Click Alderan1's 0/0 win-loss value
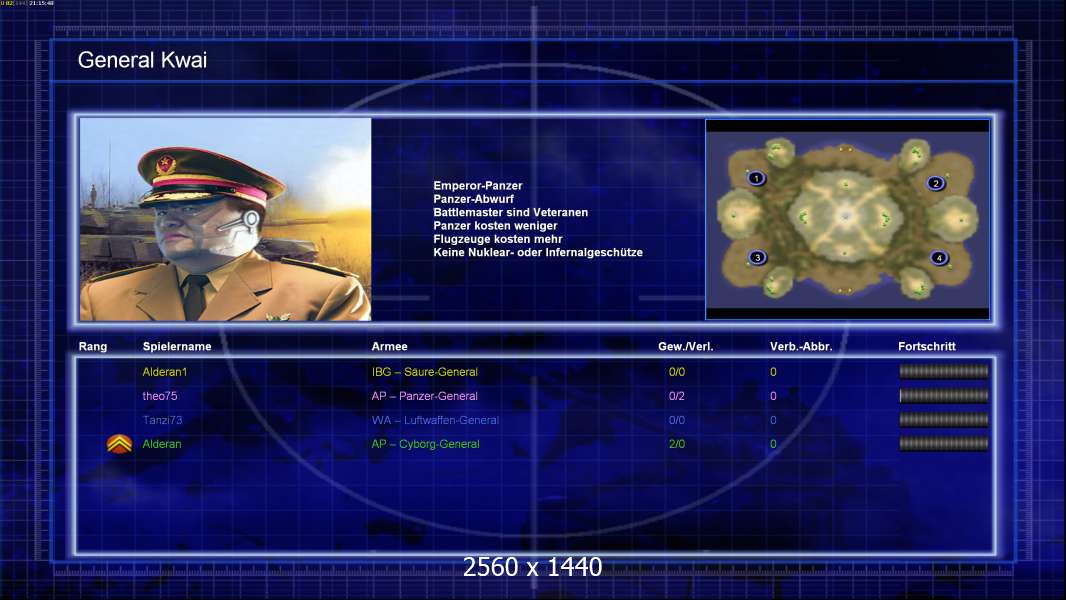 point(676,372)
